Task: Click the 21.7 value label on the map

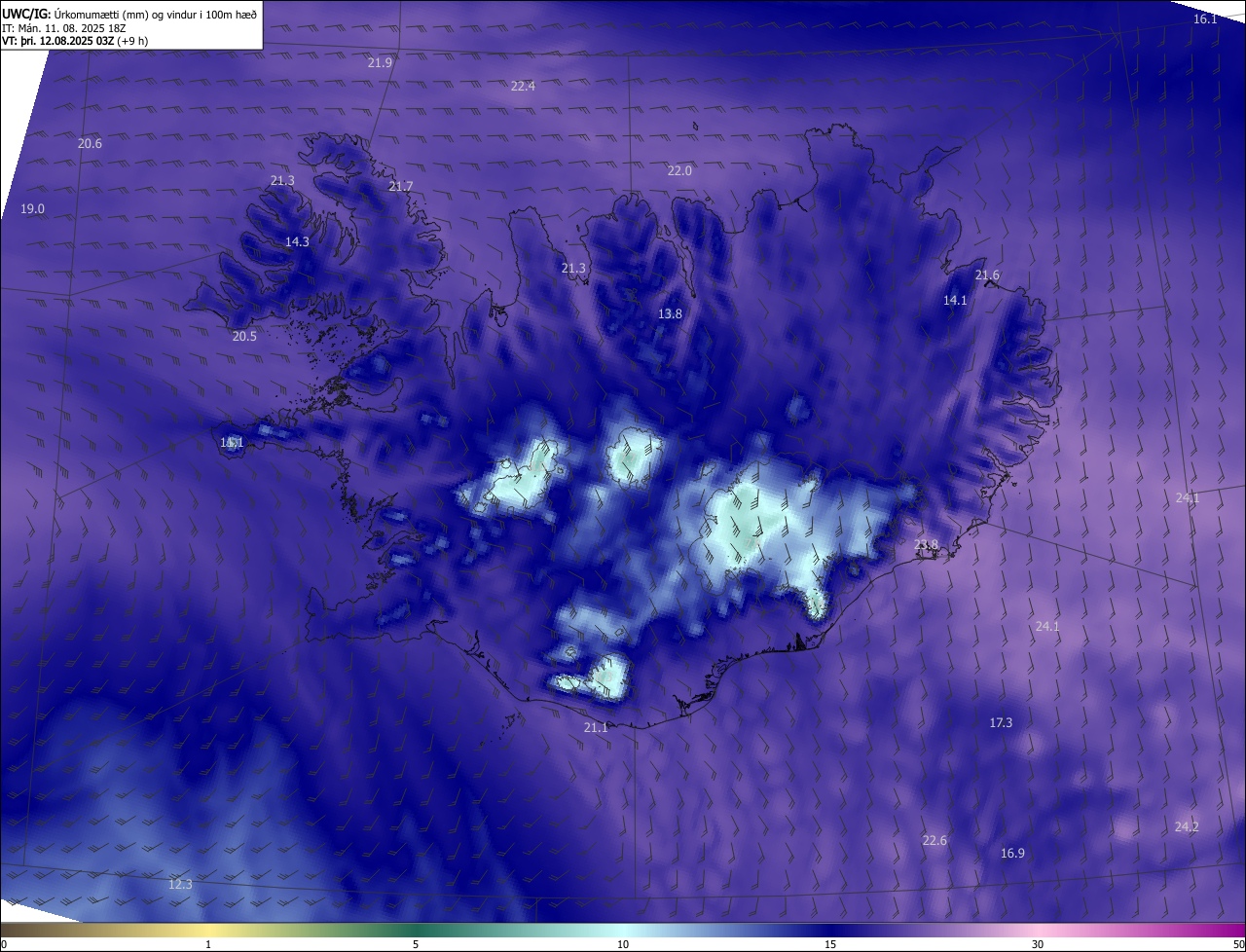Action: 400,186
